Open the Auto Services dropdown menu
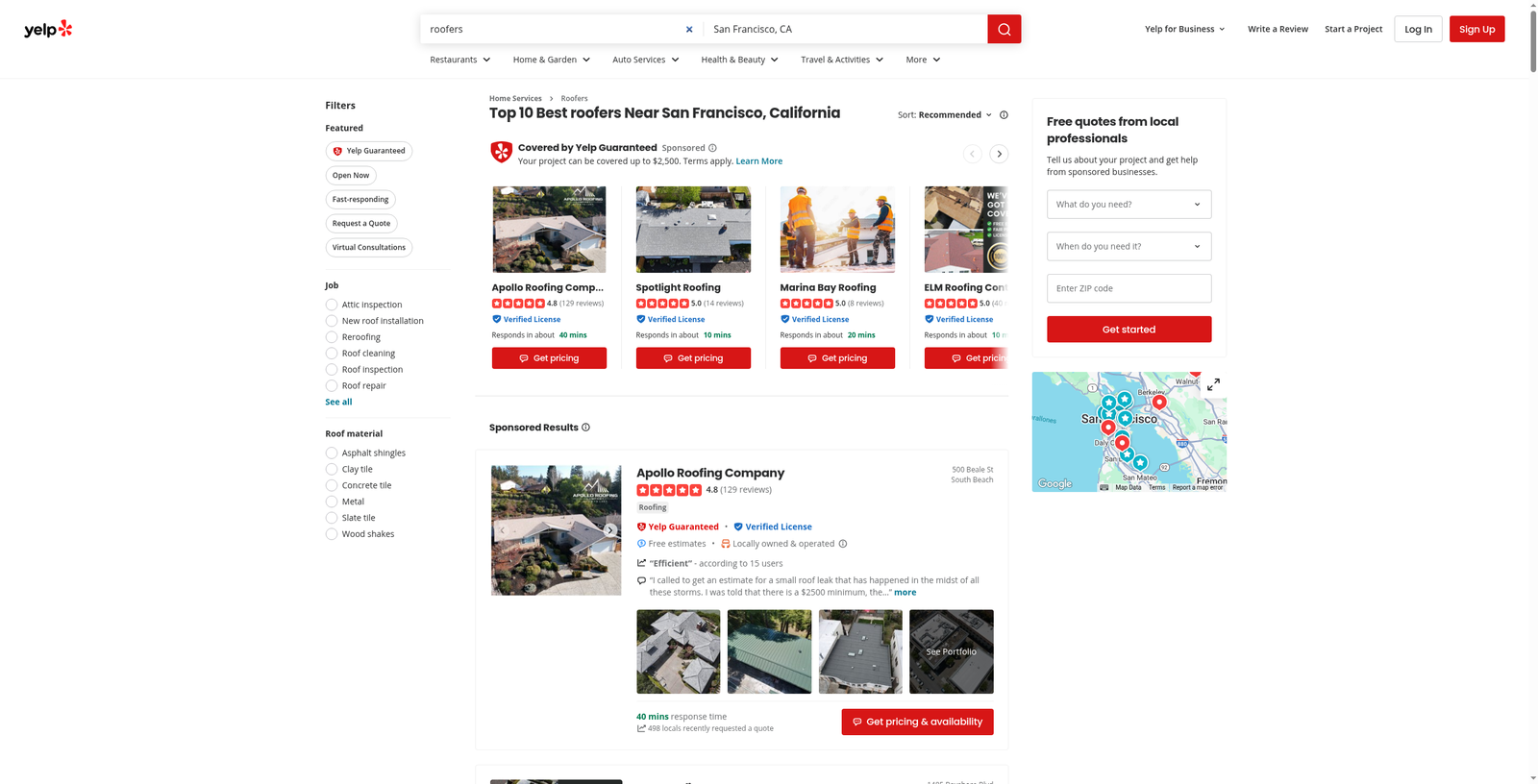Image resolution: width=1538 pixels, height=784 pixels. click(x=646, y=60)
